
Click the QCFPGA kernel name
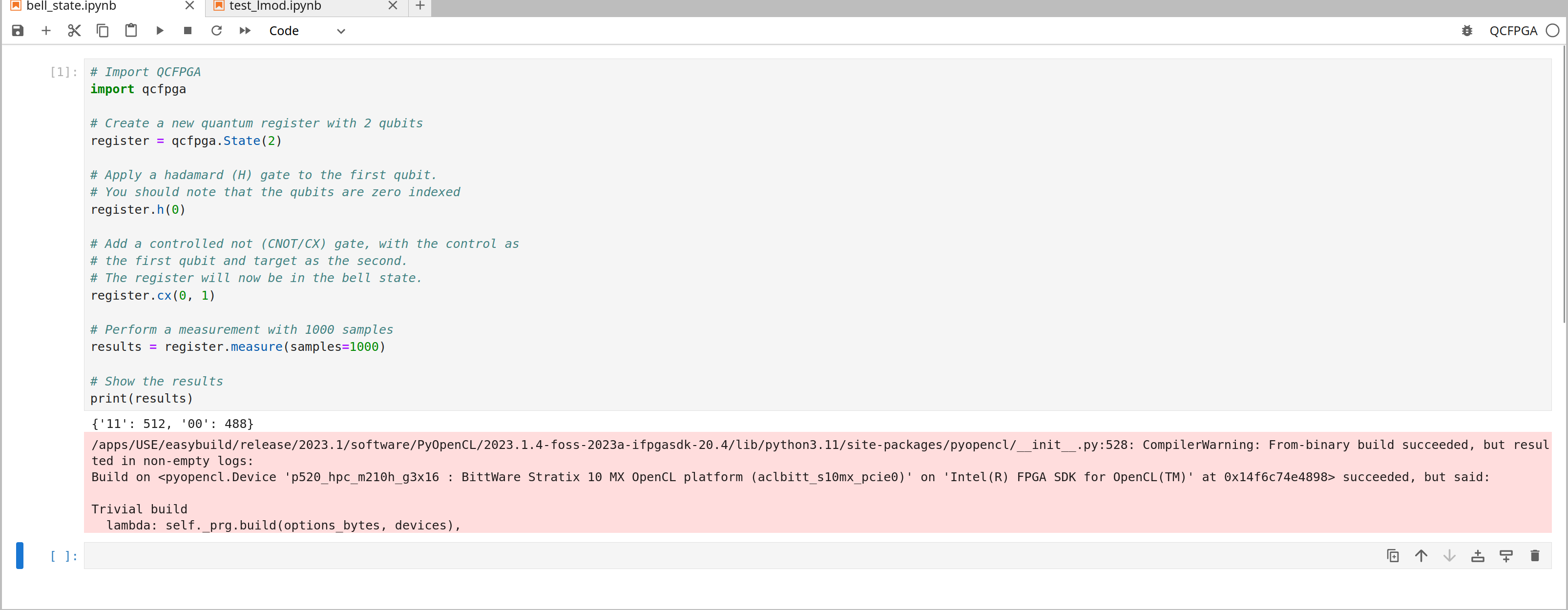1513,30
